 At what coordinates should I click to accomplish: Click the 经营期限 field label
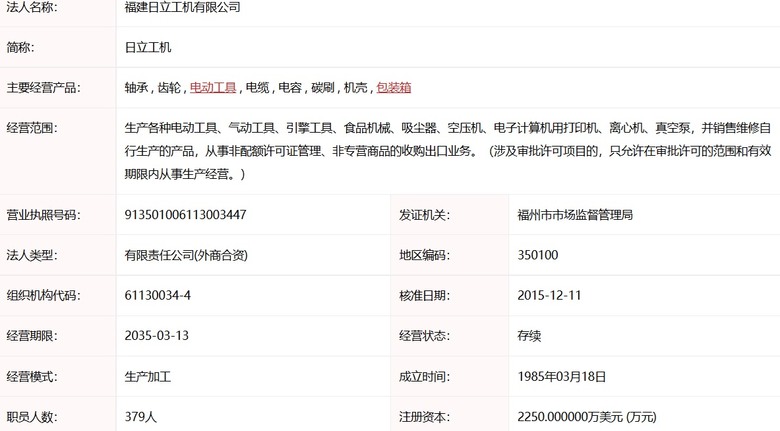[x=32, y=336]
